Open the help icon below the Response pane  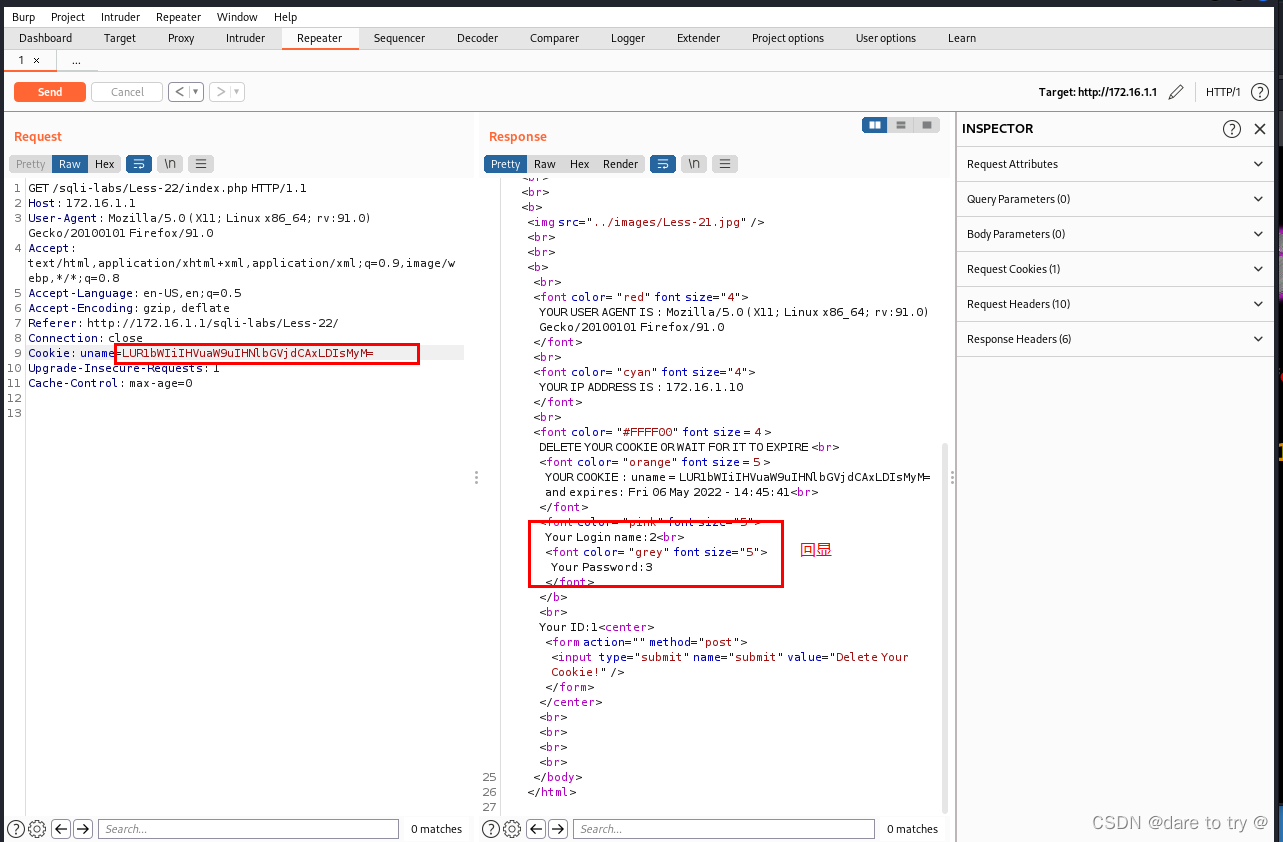(491, 829)
